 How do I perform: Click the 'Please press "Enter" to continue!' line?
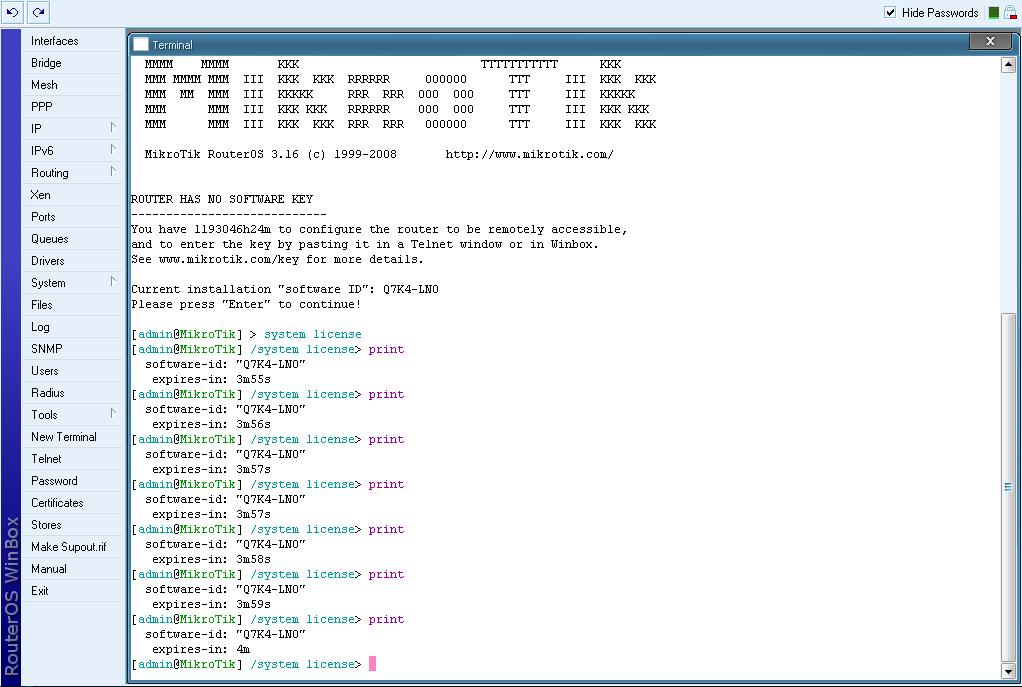click(x=246, y=304)
